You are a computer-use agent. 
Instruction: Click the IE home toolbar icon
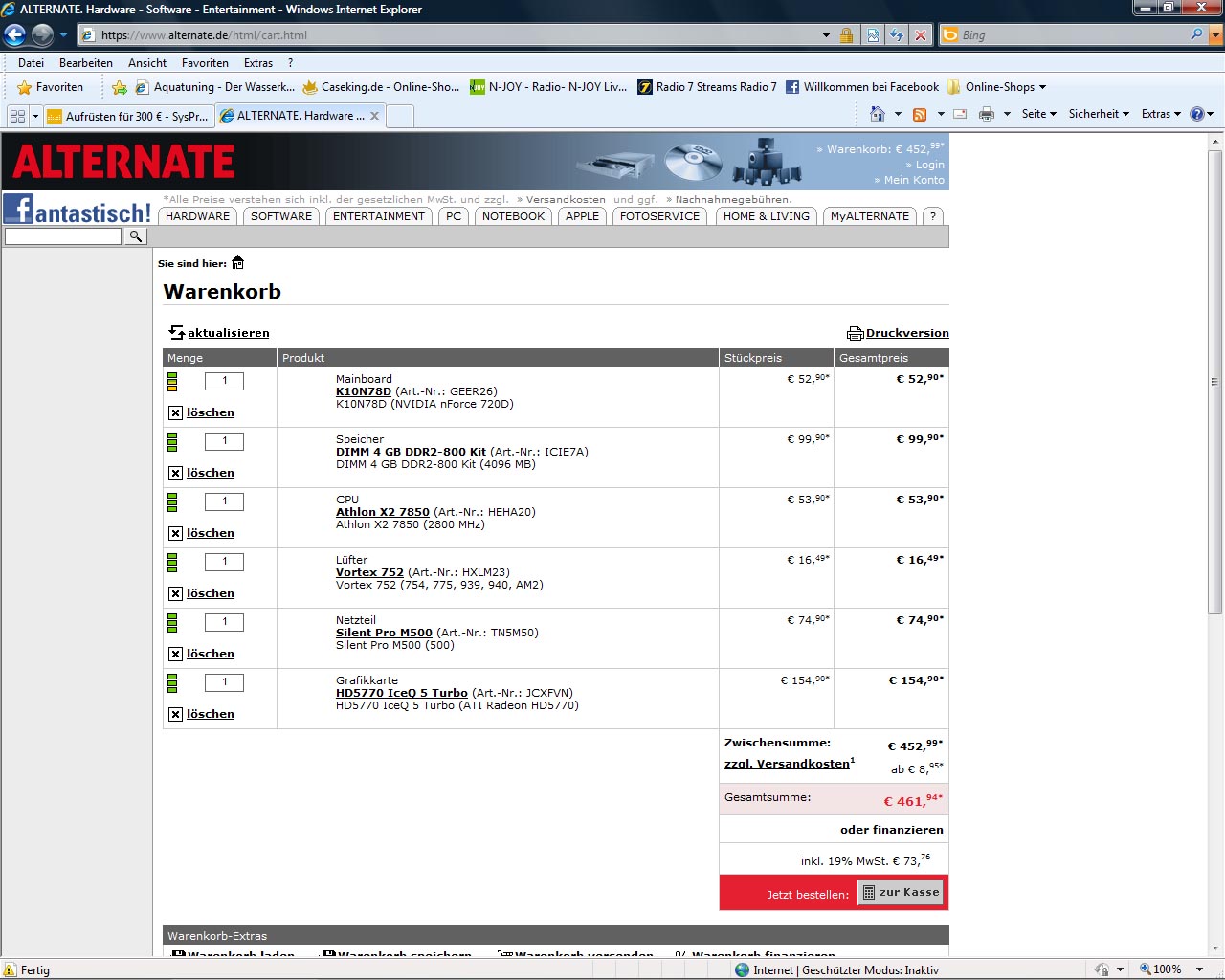[877, 114]
